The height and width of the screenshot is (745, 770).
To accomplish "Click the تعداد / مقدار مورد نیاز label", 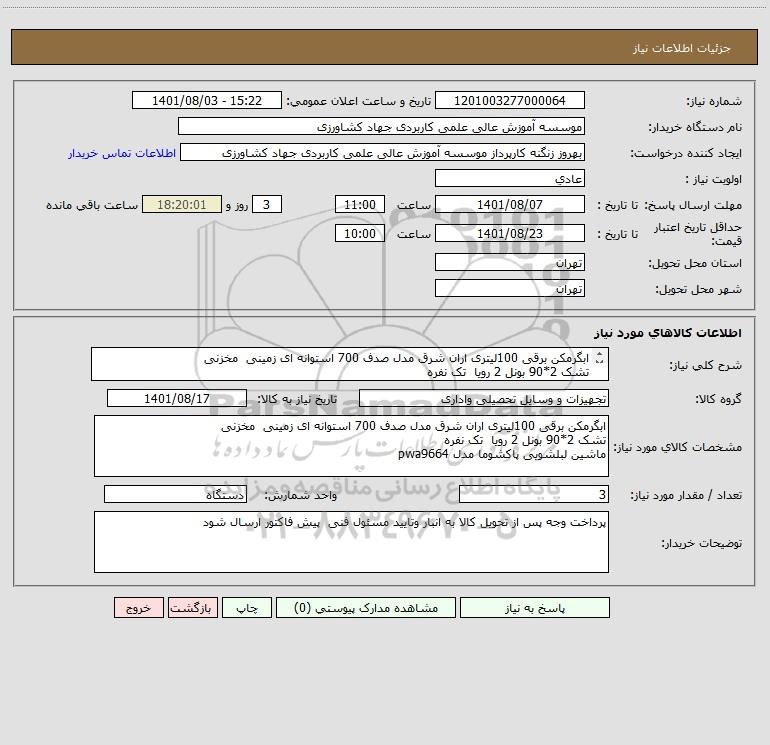I will tap(686, 495).
